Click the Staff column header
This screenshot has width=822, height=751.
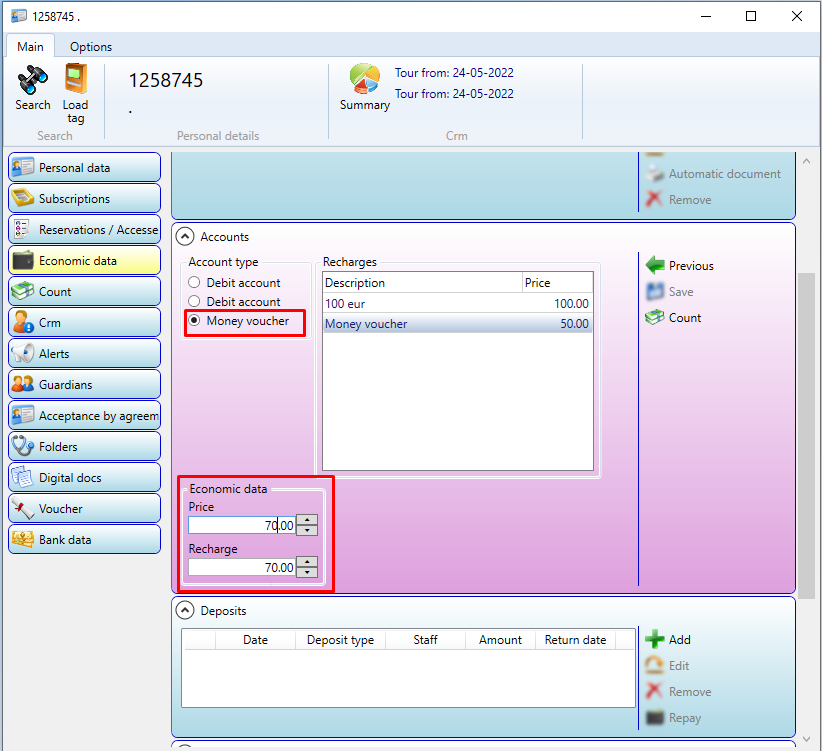click(x=425, y=640)
